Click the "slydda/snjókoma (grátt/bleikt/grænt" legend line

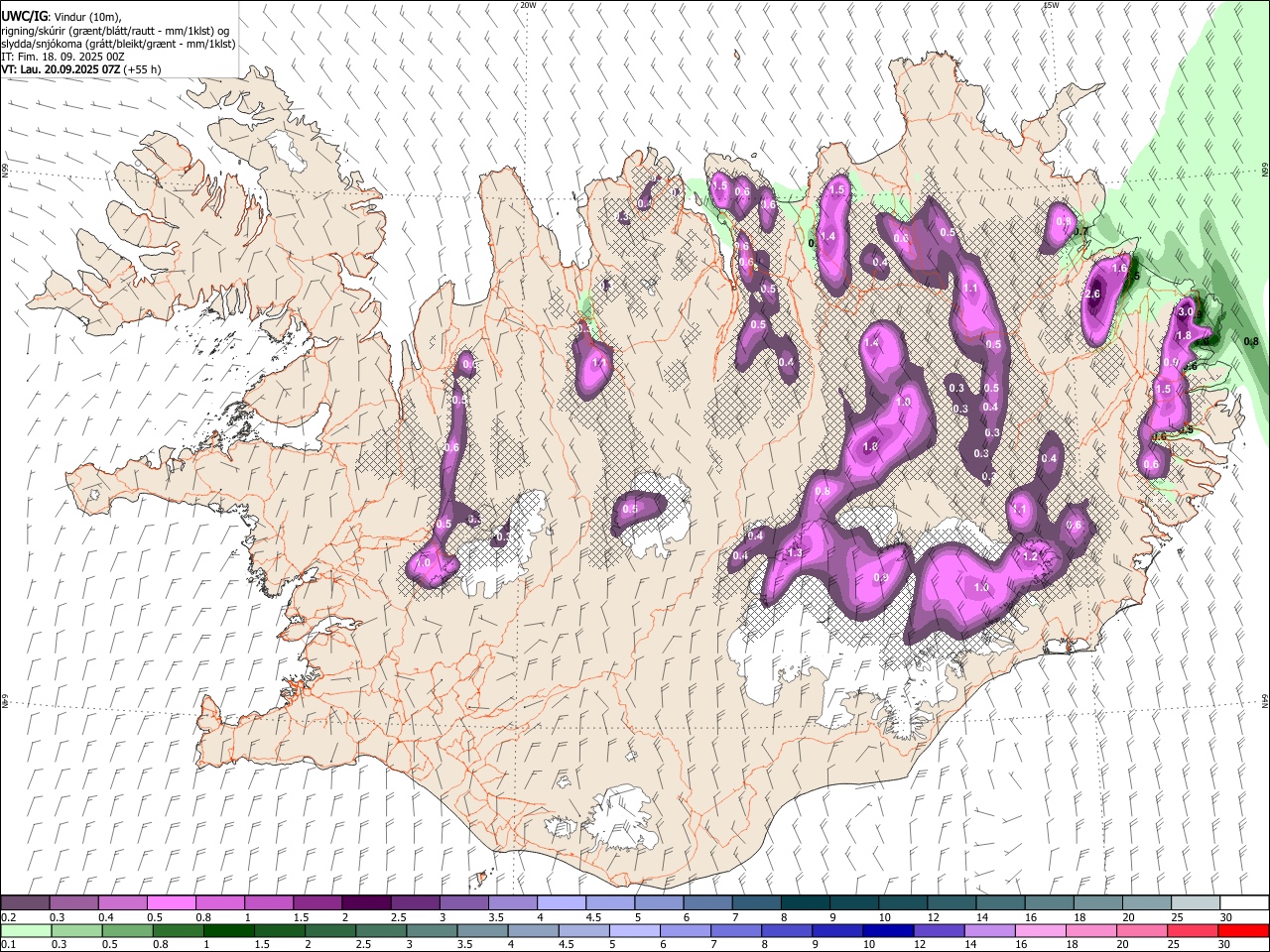[118, 44]
